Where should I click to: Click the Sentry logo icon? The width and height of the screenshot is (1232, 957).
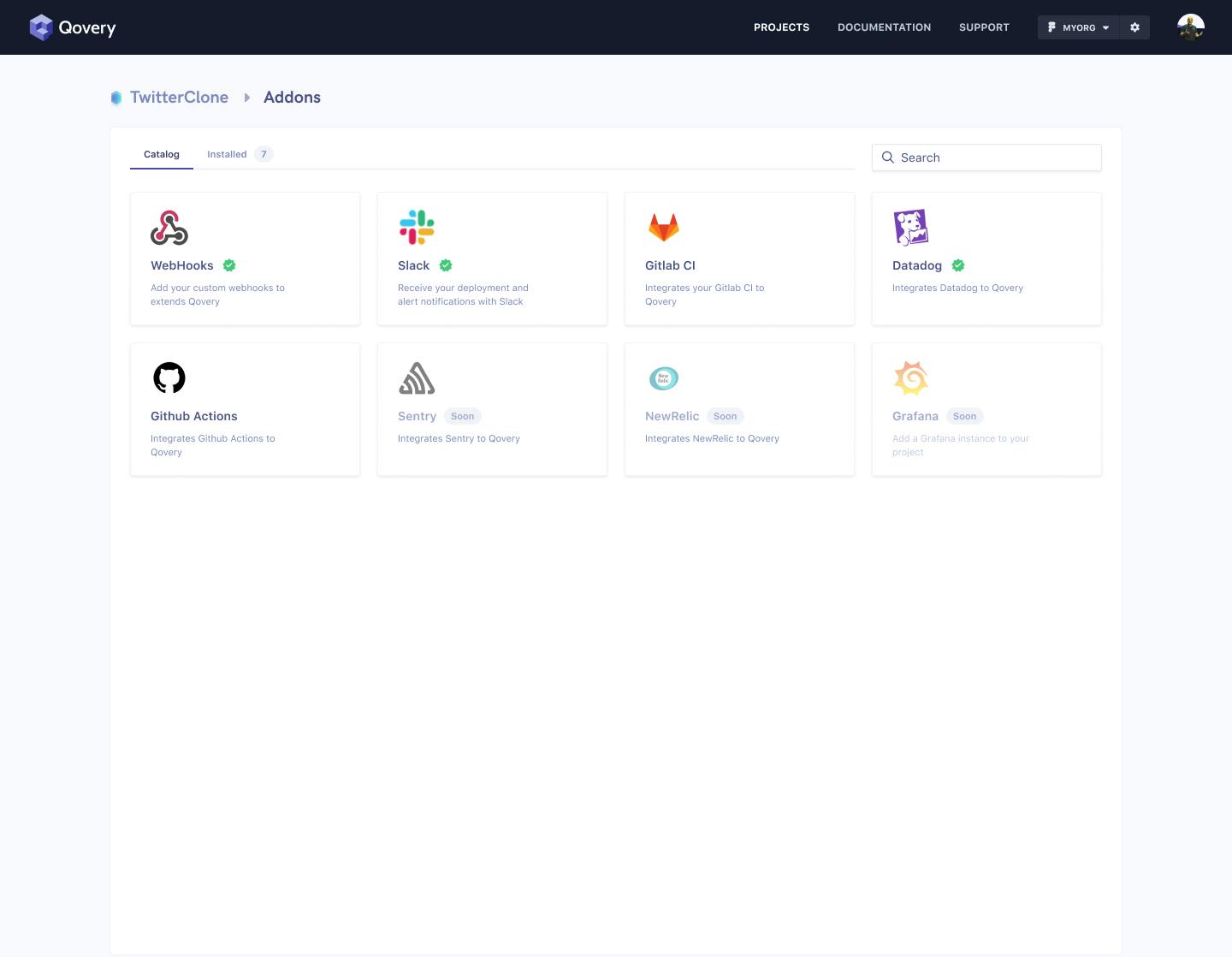[417, 378]
